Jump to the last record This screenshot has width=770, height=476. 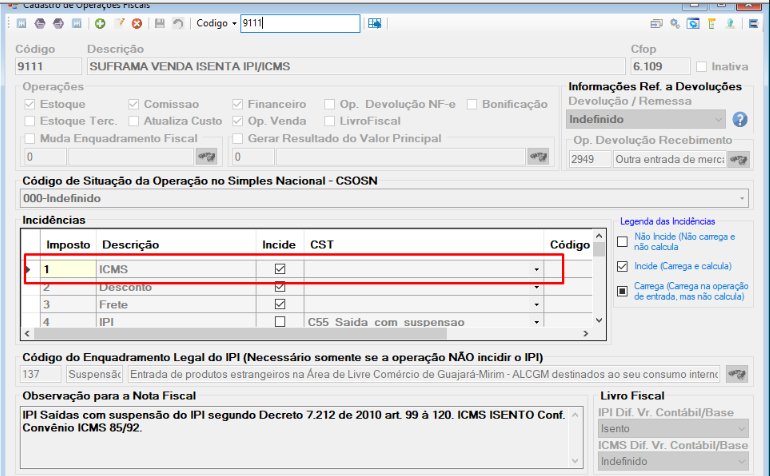[x=77, y=23]
